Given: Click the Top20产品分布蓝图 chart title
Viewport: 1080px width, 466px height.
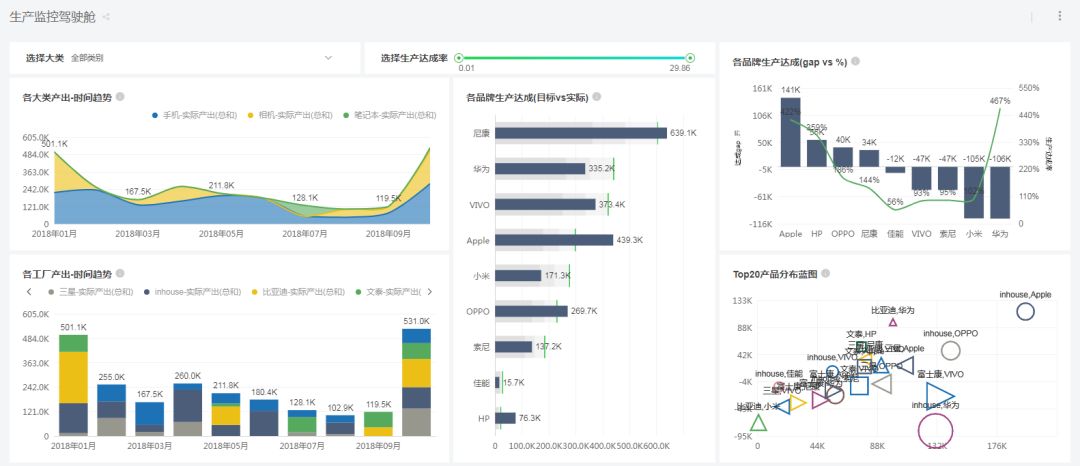Looking at the screenshot, I should [775, 273].
